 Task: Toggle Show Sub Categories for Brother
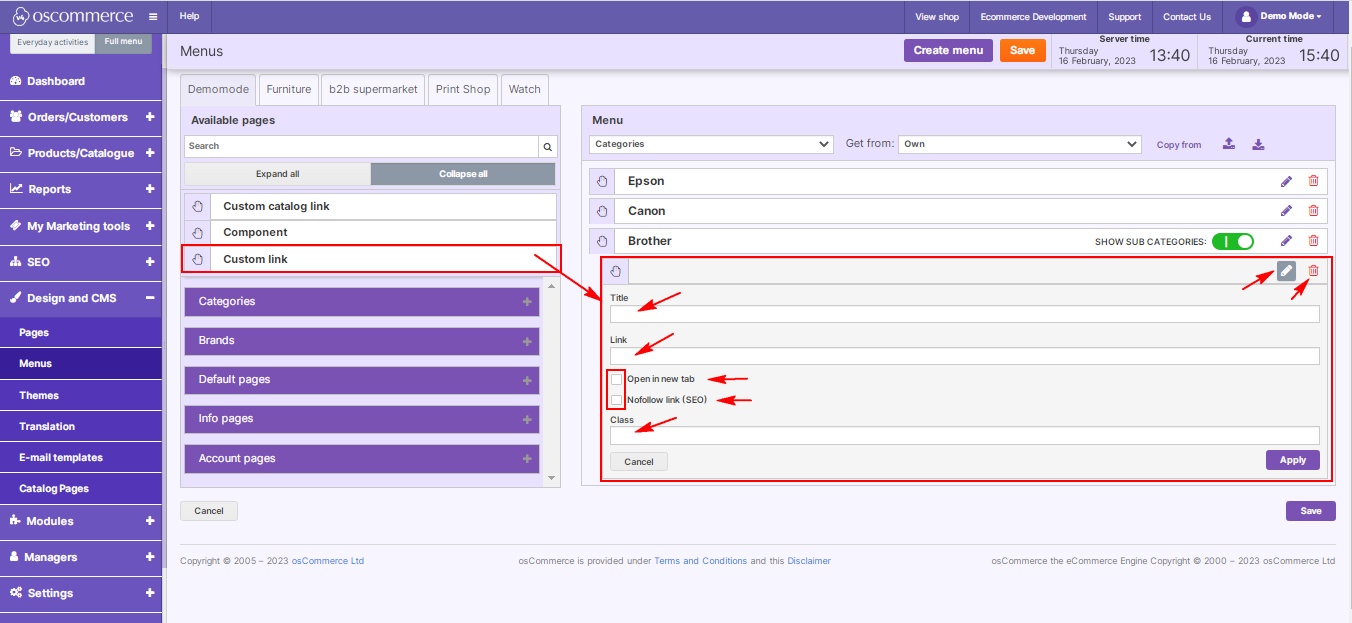1233,241
